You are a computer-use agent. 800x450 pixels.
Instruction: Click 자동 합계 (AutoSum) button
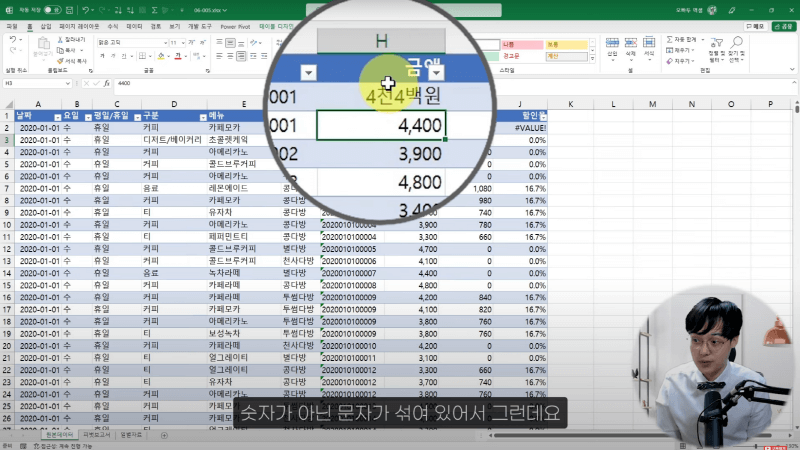click(x=682, y=39)
